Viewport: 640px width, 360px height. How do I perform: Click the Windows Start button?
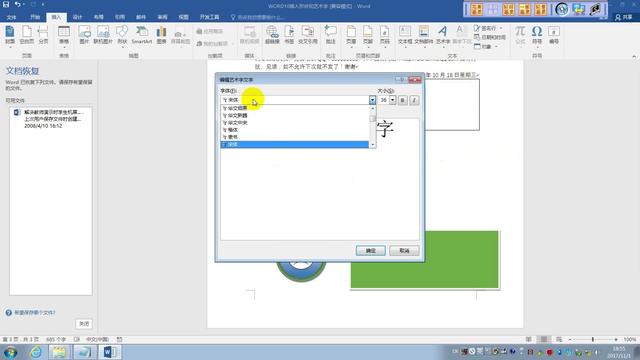click(11, 352)
